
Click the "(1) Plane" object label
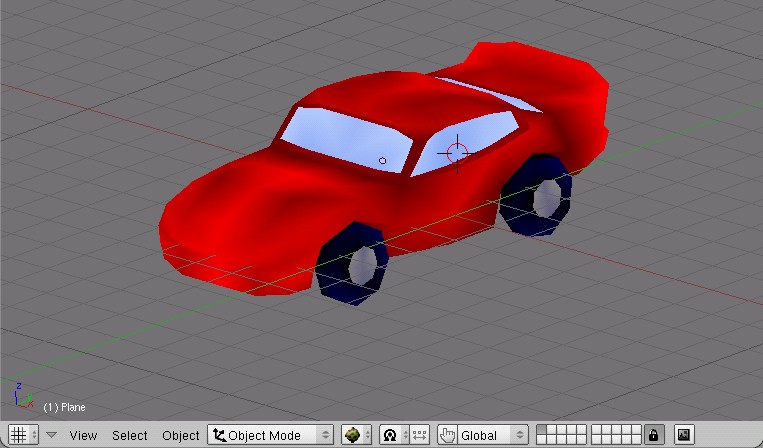(64, 407)
